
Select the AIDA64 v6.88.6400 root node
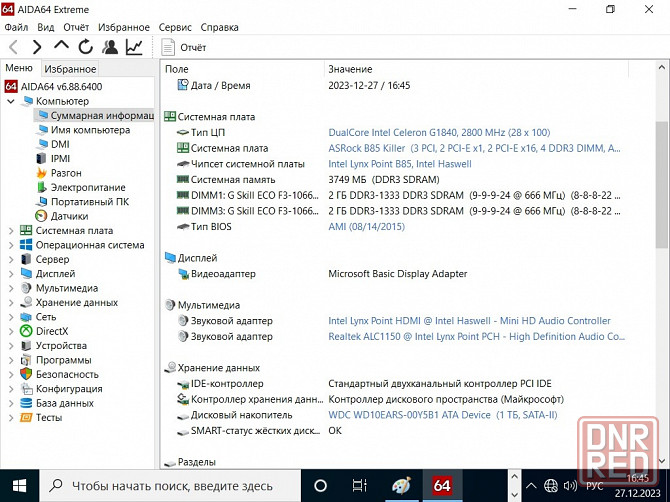coord(61,87)
